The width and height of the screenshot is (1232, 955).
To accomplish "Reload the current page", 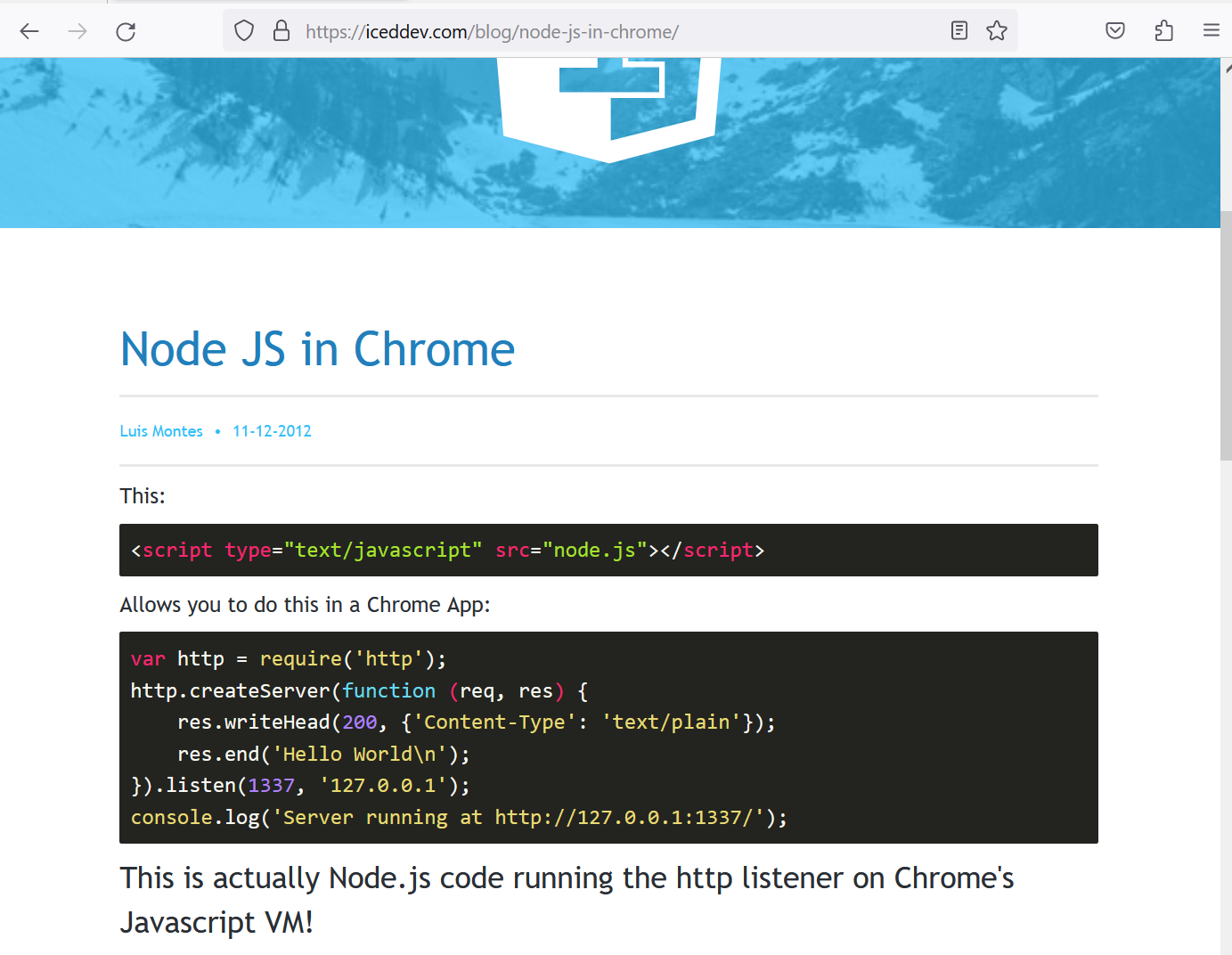I will [x=126, y=32].
